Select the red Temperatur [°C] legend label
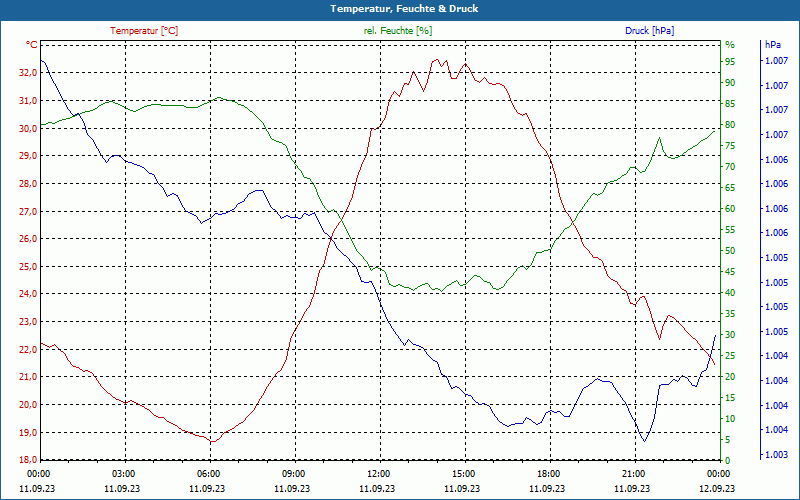This screenshot has height=500, width=800. [x=144, y=31]
